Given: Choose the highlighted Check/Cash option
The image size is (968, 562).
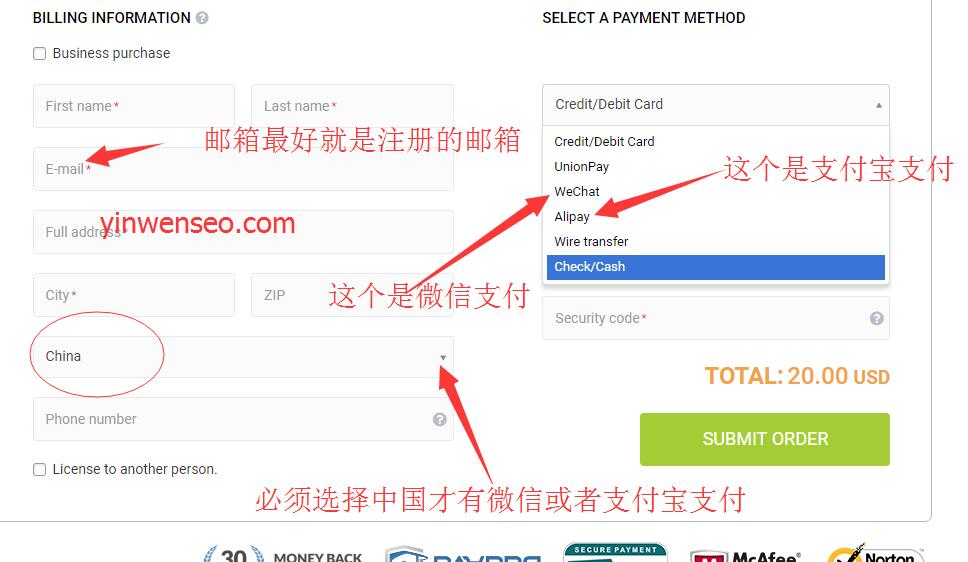Looking at the screenshot, I should point(716,267).
